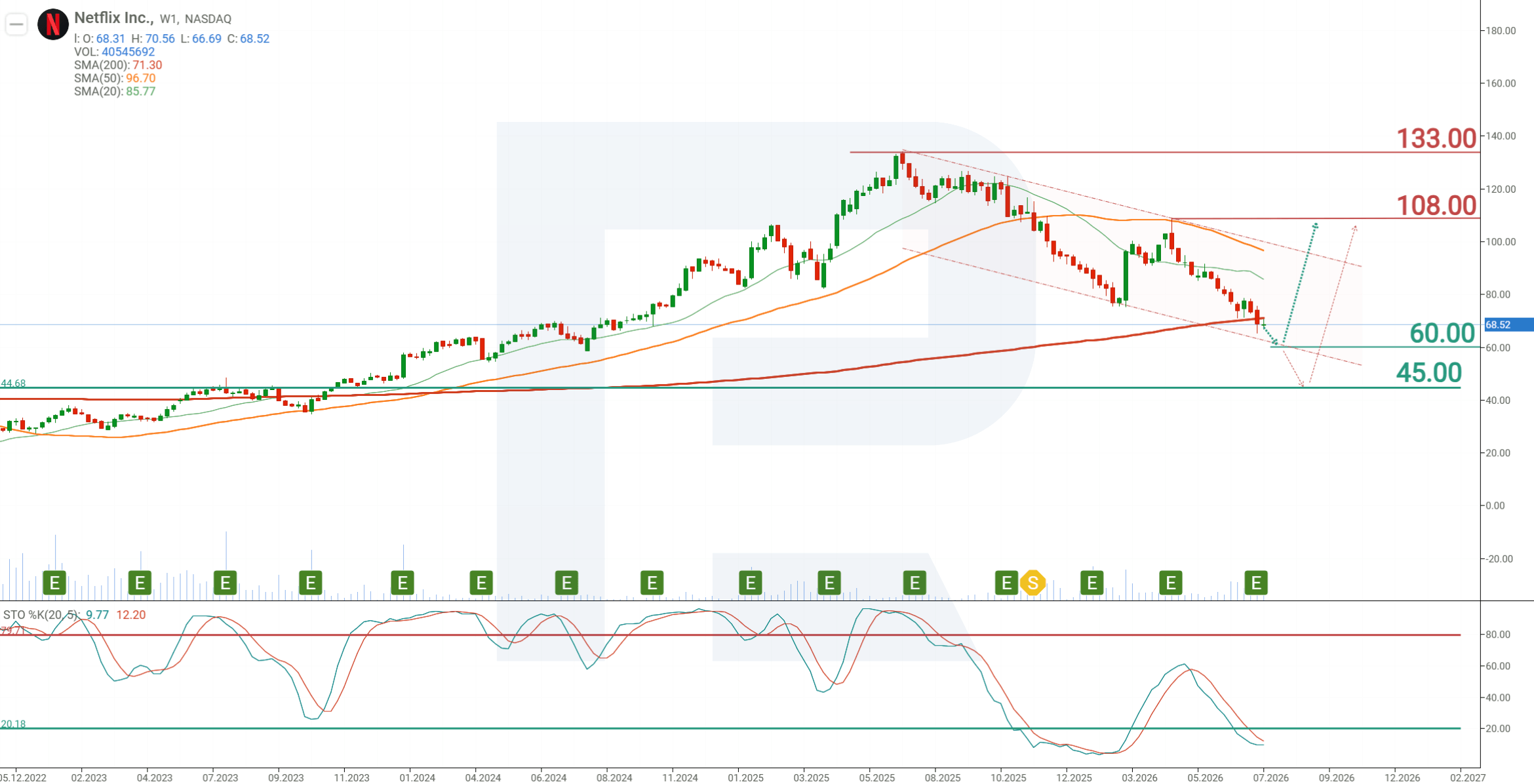Open the January 2023 earnings E marker
This screenshot has height=784, width=1534.
pos(54,582)
